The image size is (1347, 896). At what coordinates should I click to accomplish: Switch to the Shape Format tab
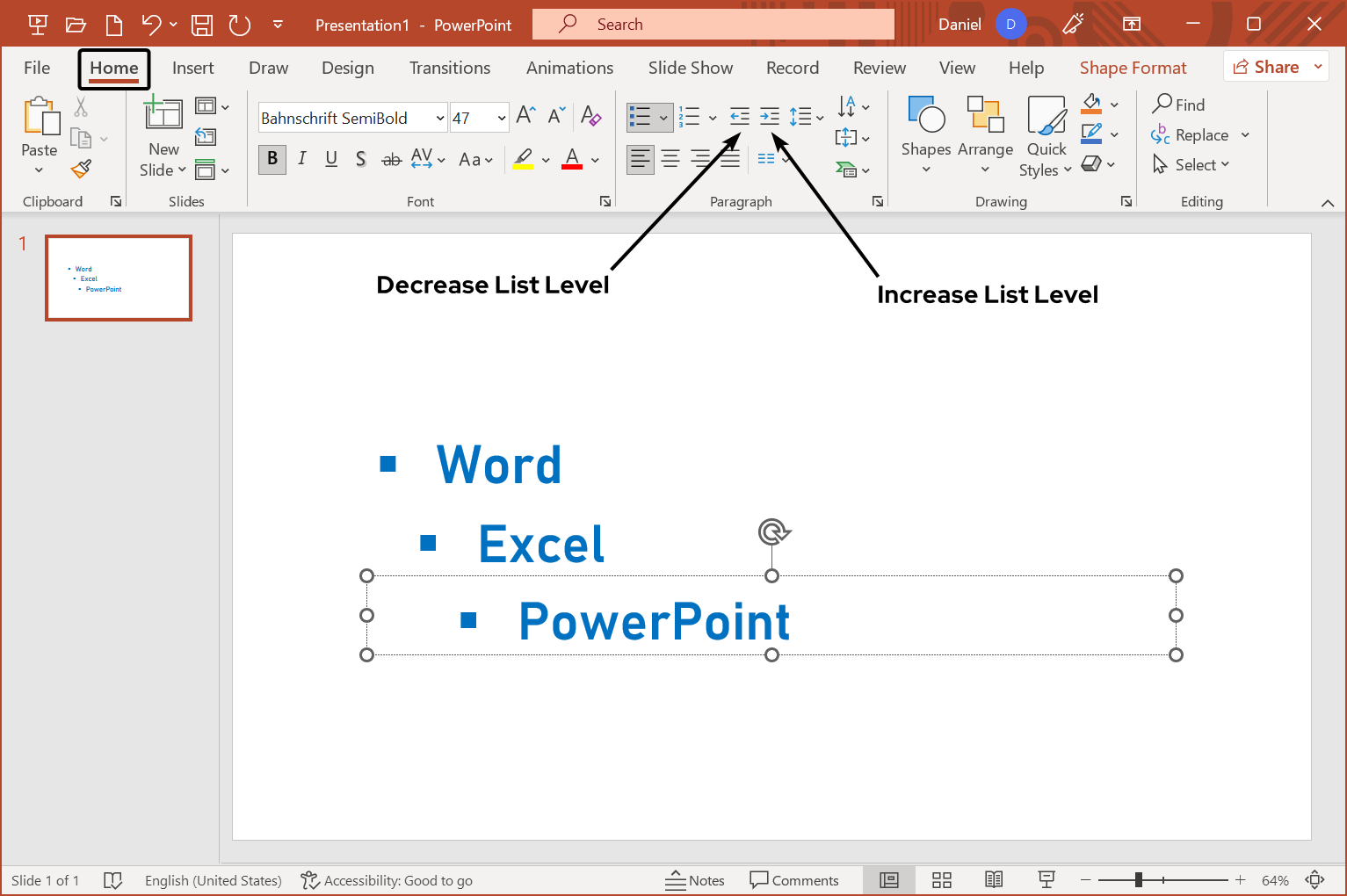(1133, 68)
